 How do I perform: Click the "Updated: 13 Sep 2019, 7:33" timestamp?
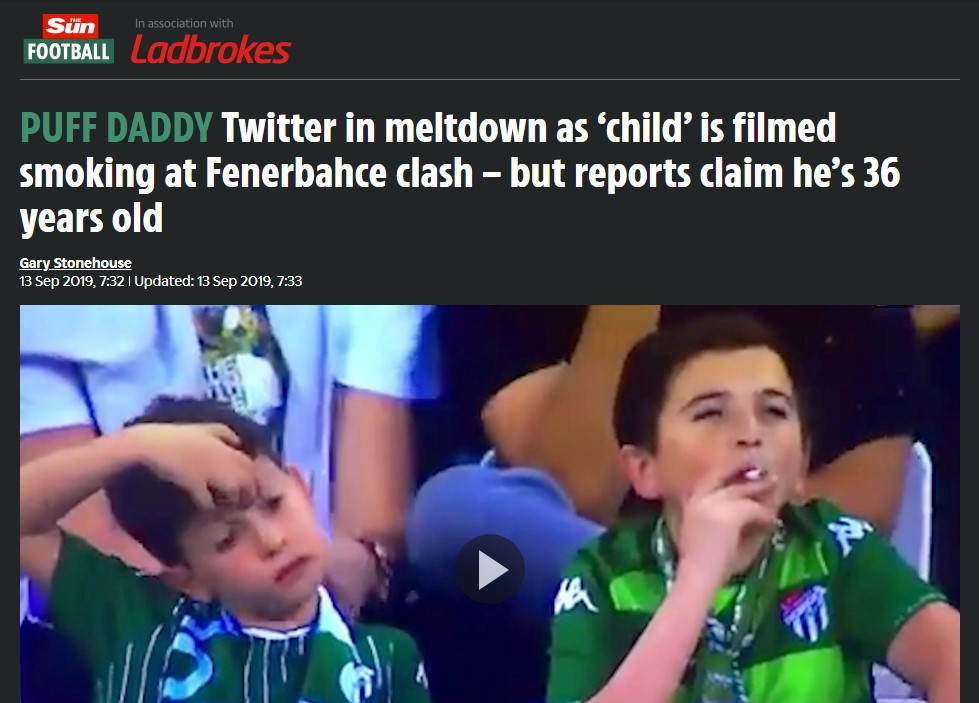click(x=219, y=281)
